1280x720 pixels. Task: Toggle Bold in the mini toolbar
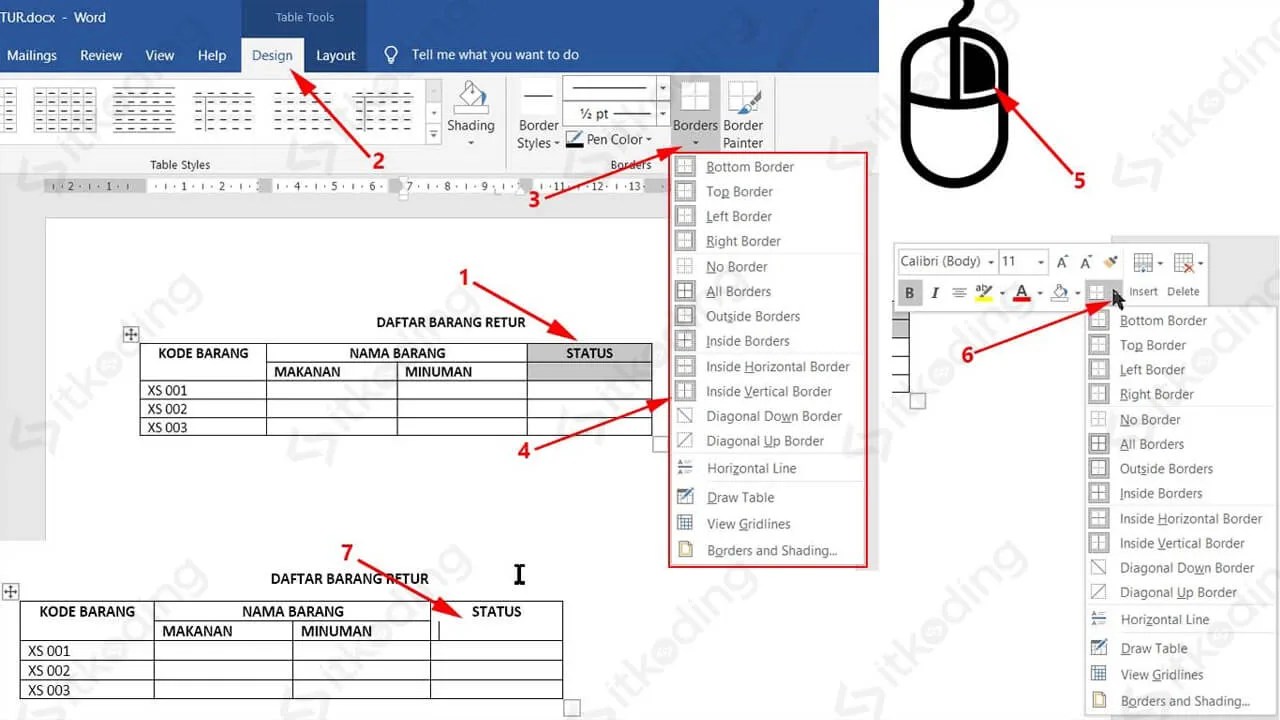pos(910,293)
